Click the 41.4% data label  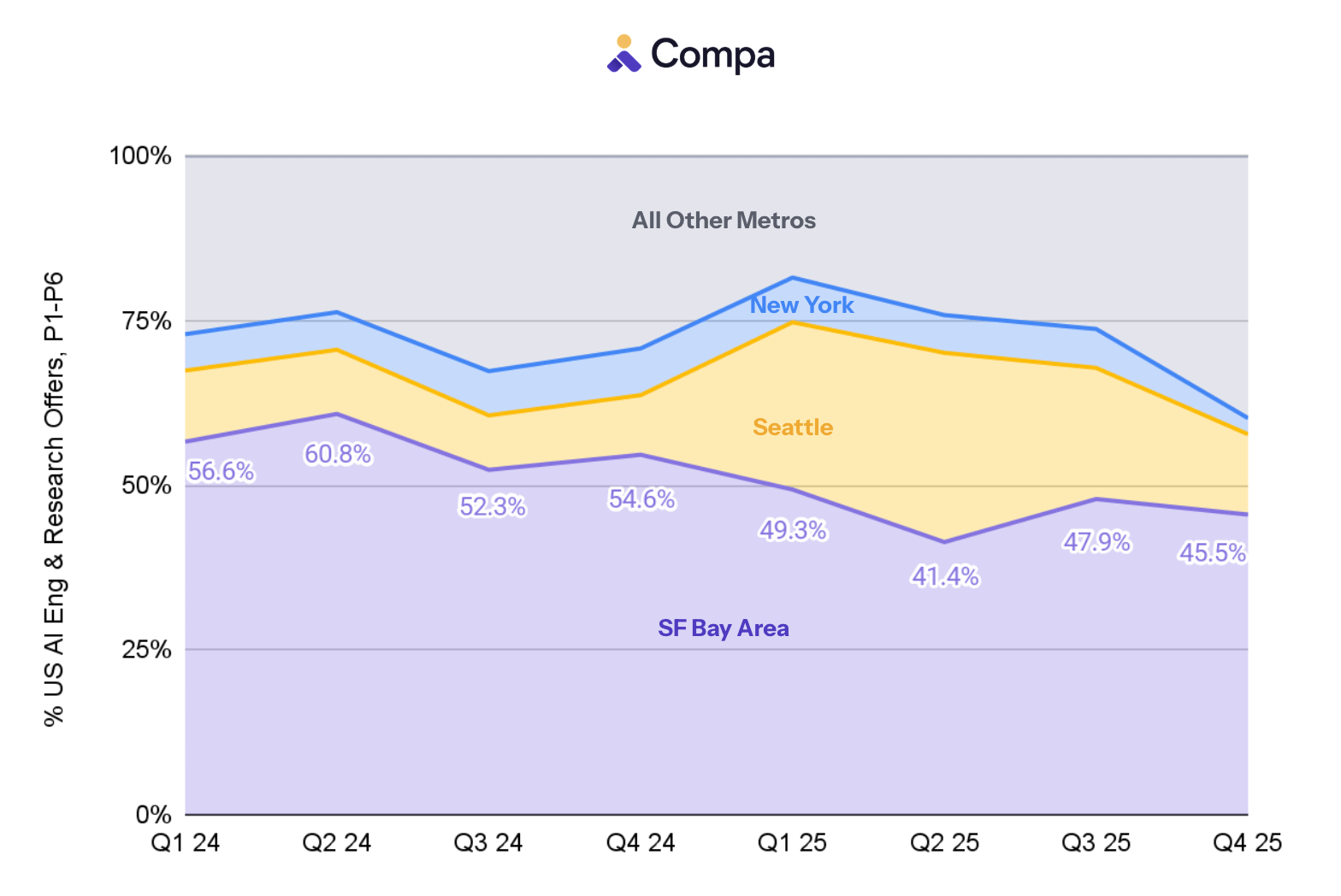click(945, 576)
